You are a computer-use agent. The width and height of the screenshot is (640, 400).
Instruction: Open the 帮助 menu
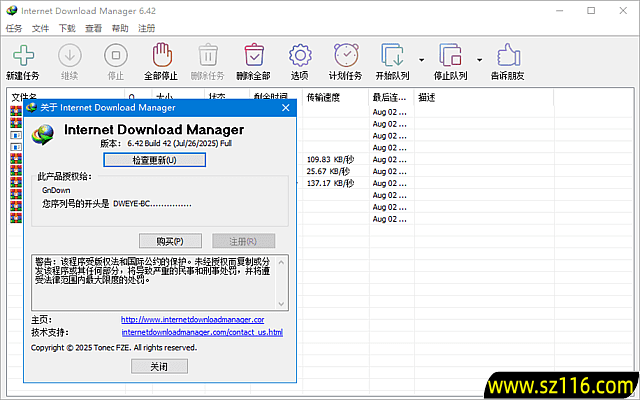[120, 28]
